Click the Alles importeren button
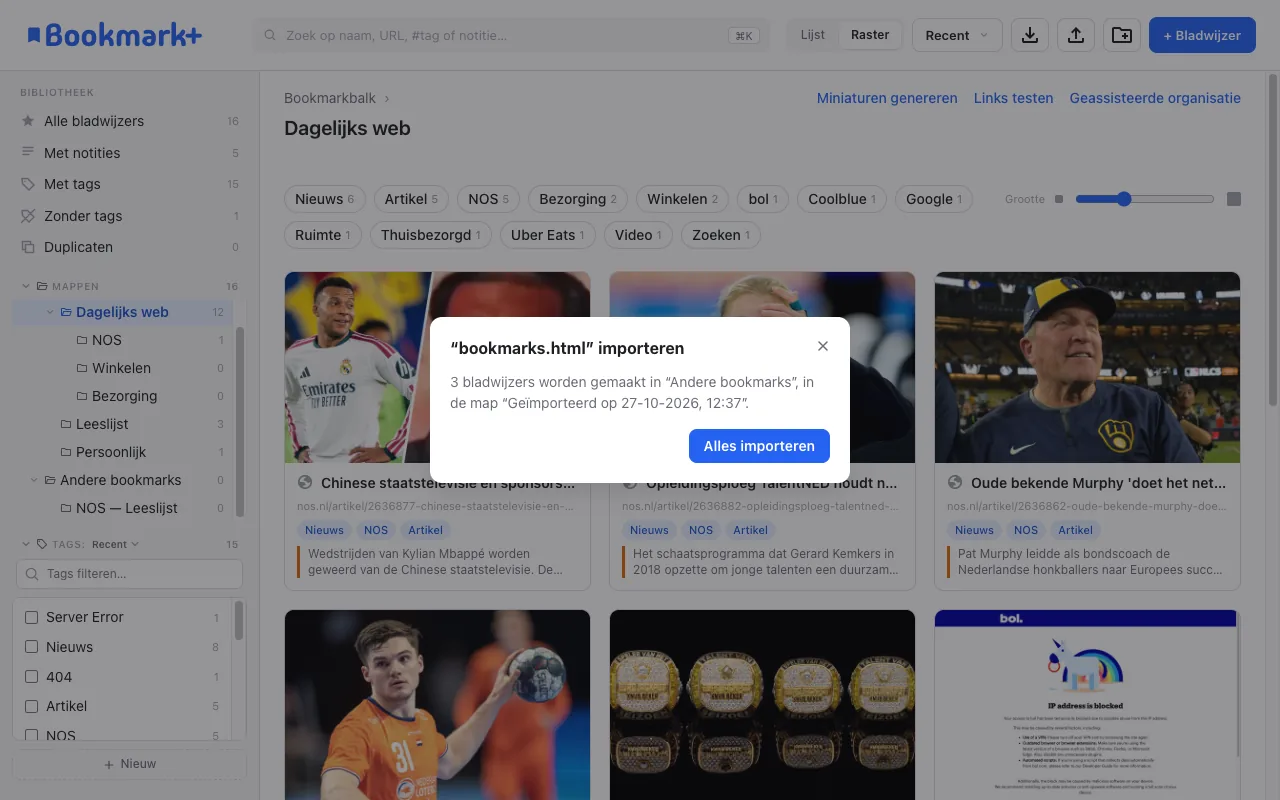1280x800 pixels. pyautogui.click(x=759, y=446)
